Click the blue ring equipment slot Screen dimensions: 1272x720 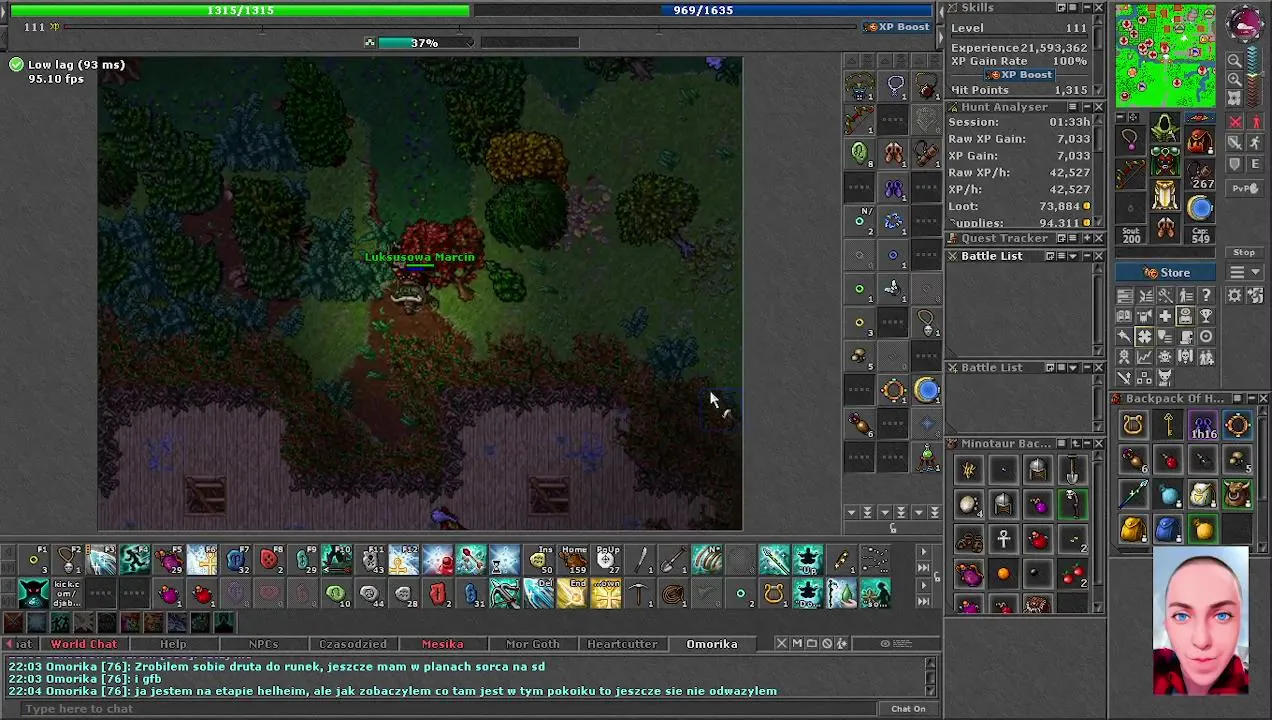[x=1200, y=208]
